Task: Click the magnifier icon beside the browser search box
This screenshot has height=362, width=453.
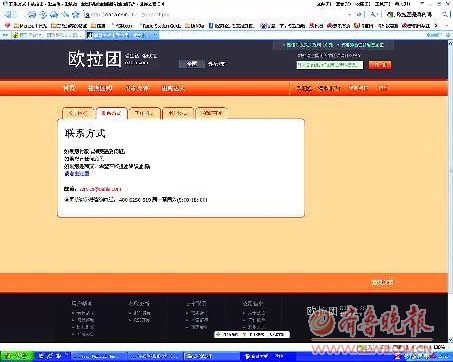Action: click(x=445, y=15)
